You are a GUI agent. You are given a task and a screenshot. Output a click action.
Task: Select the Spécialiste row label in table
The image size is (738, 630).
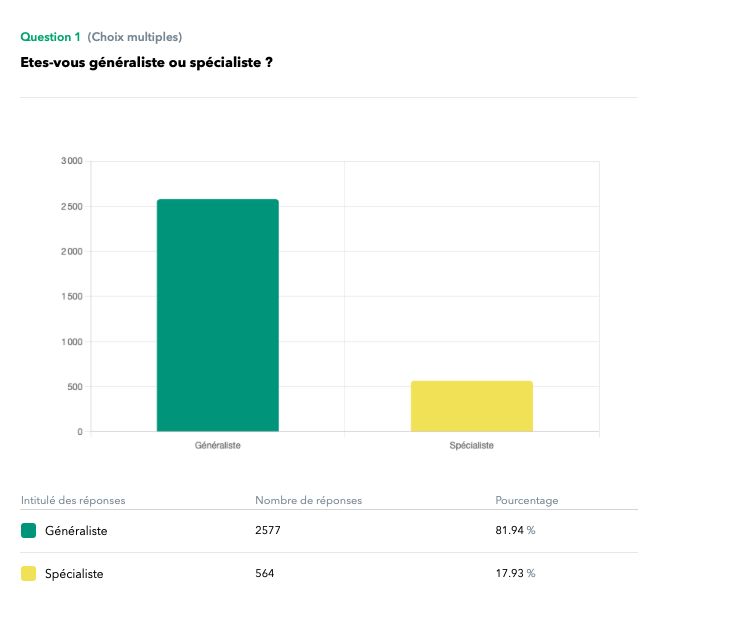pyautogui.click(x=74, y=574)
